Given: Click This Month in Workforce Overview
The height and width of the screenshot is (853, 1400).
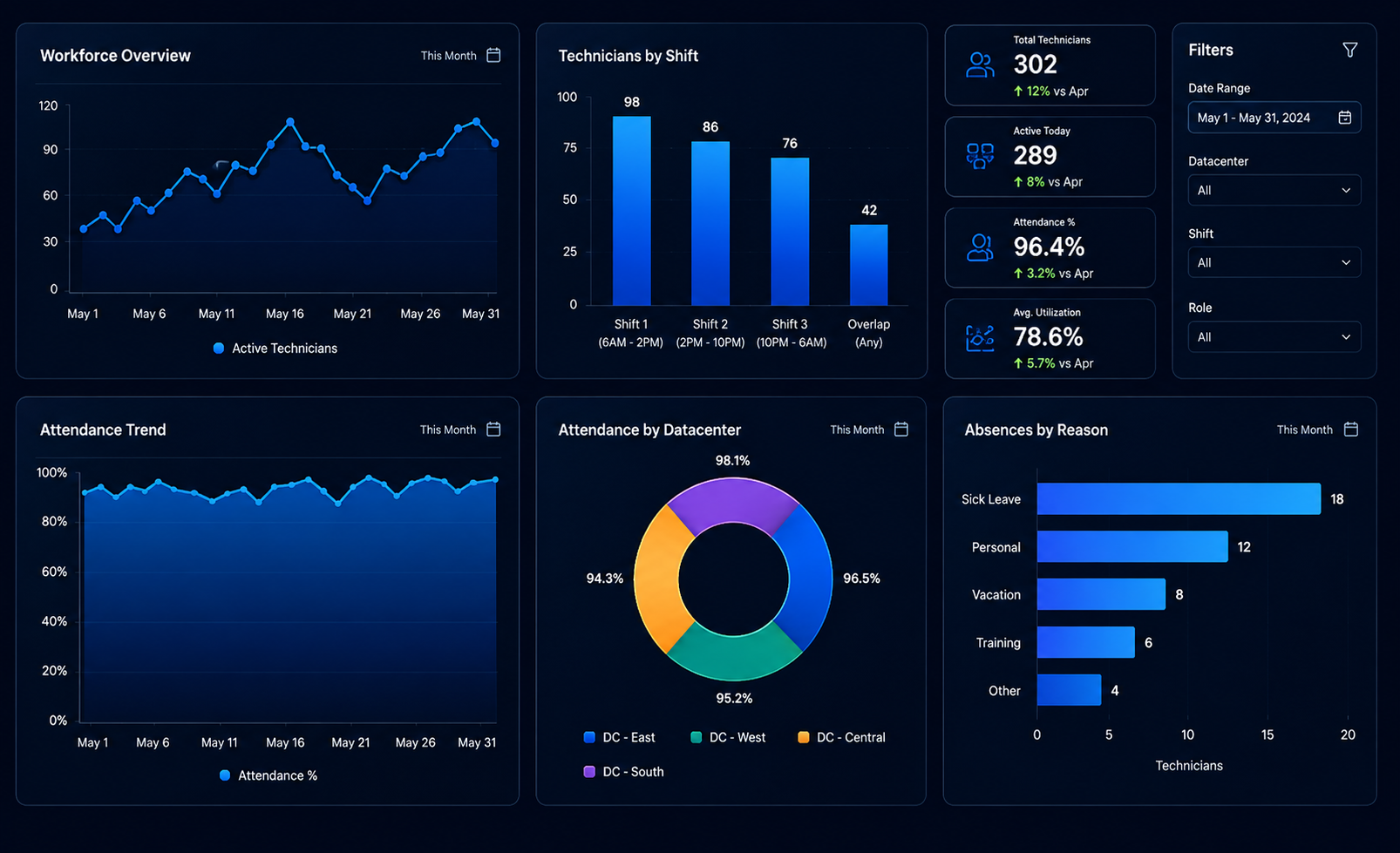Looking at the screenshot, I should click(x=448, y=56).
